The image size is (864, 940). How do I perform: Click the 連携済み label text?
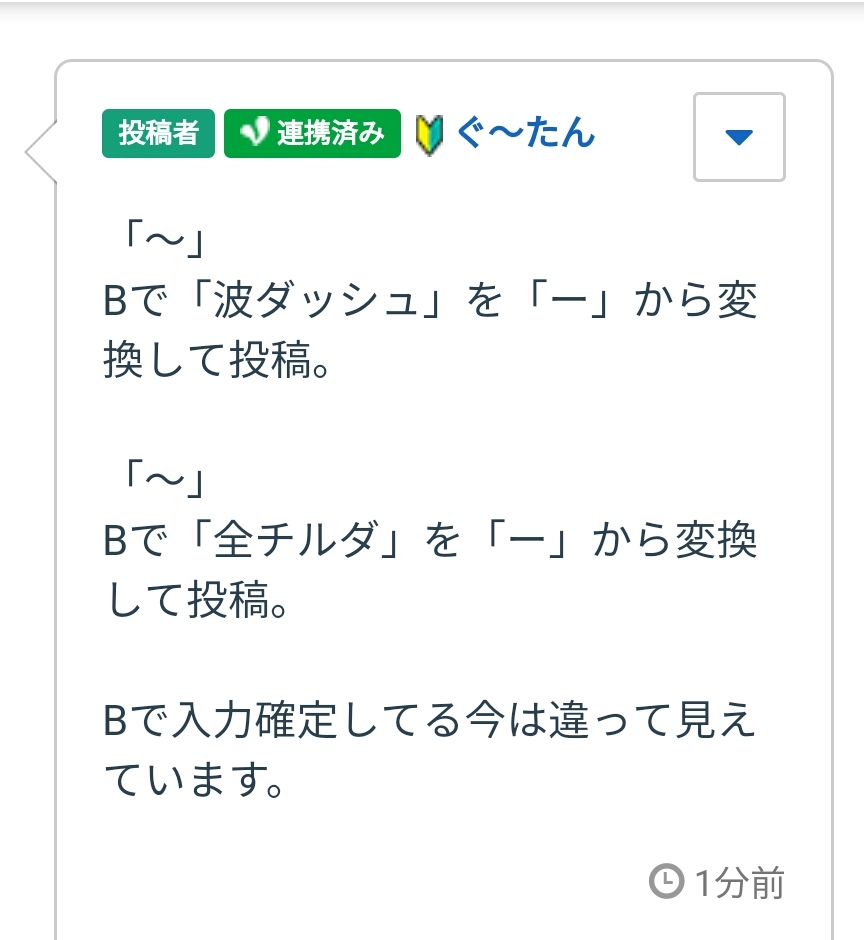coord(330,134)
